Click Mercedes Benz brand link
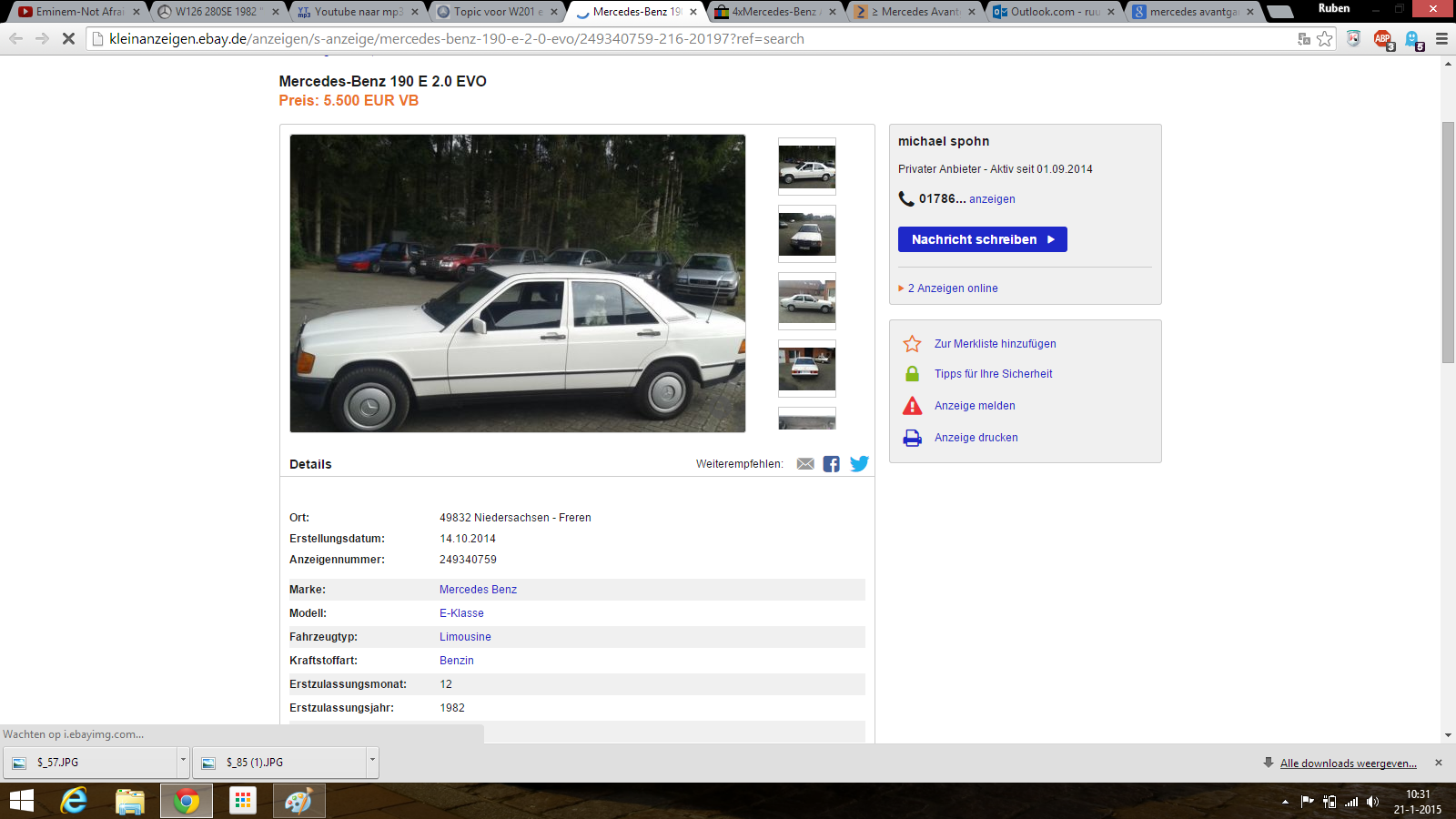The width and height of the screenshot is (1456, 819). pyautogui.click(x=478, y=590)
